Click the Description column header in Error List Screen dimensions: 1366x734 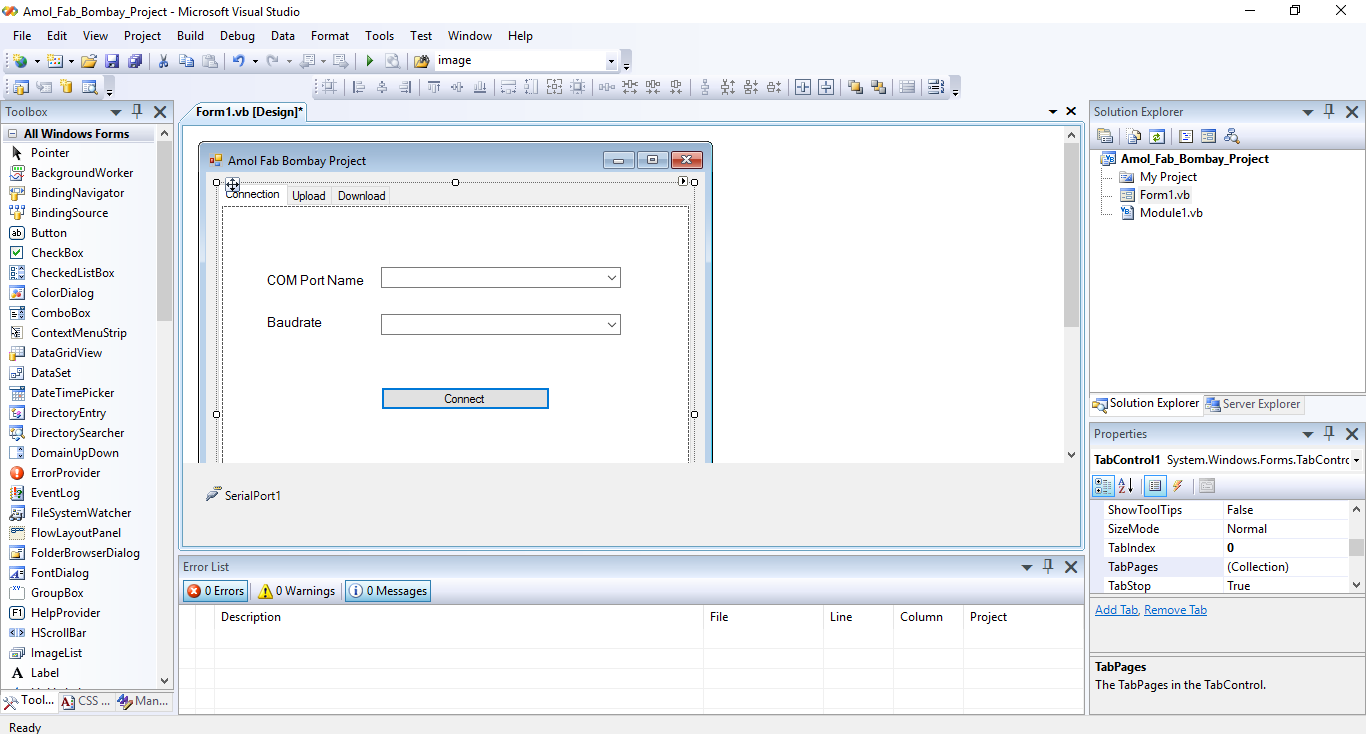click(459, 617)
